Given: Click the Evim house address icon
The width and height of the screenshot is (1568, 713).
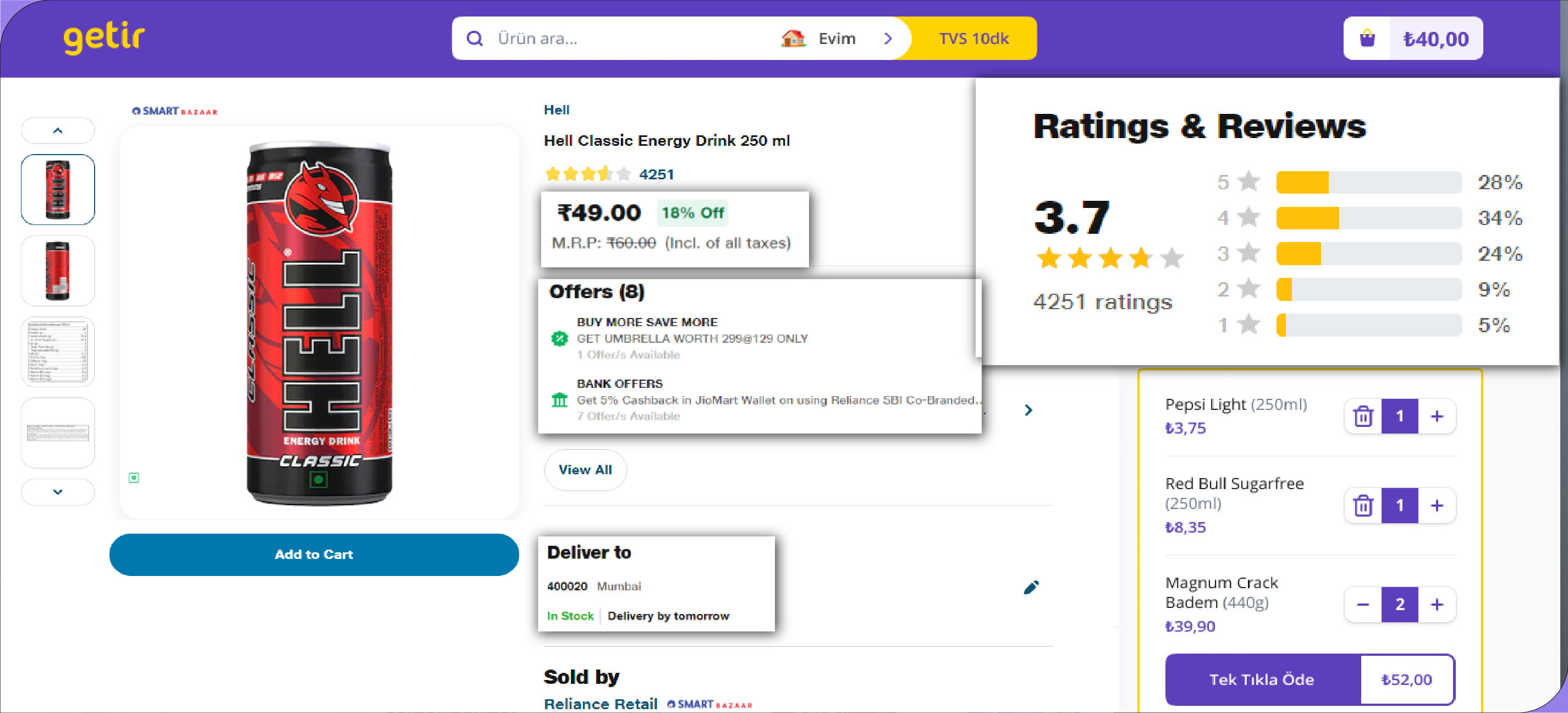Looking at the screenshot, I should [793, 39].
